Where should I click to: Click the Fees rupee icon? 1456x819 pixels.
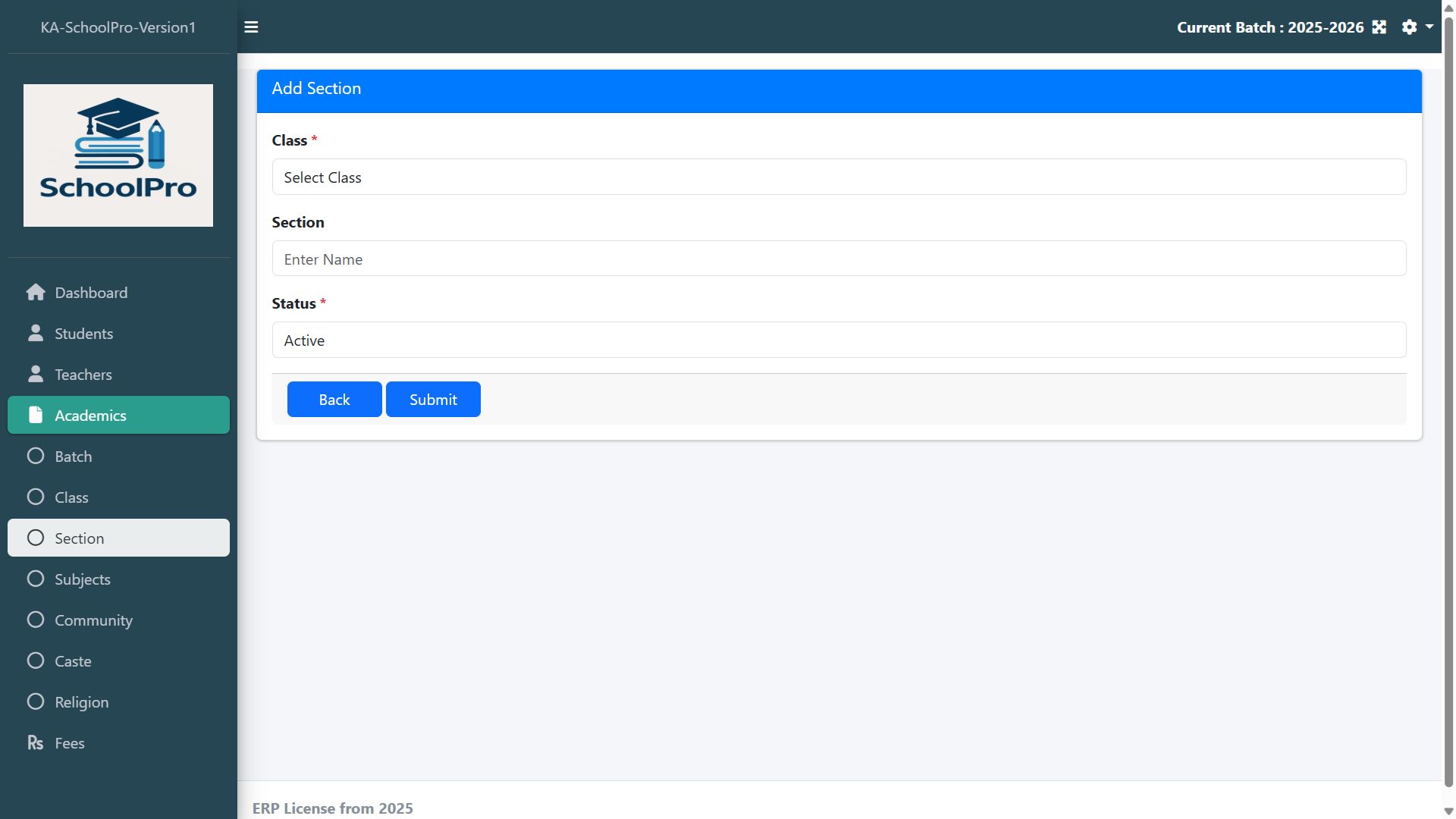point(35,743)
